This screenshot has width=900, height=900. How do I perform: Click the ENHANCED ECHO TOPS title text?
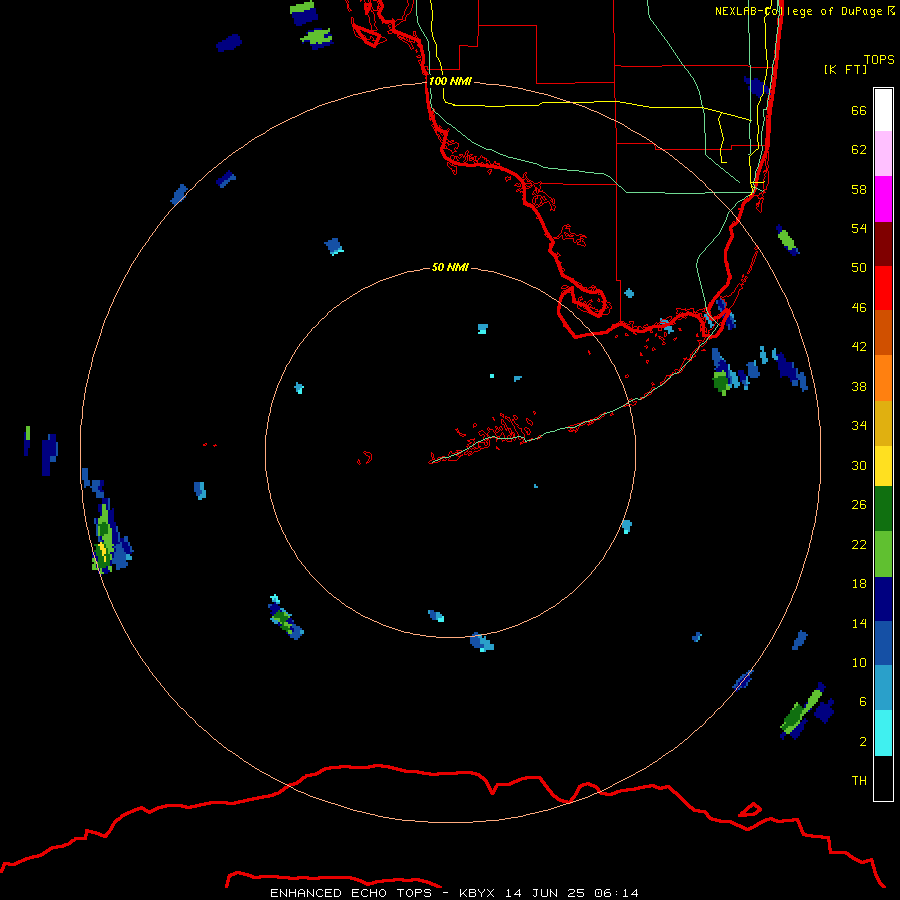tap(351, 893)
